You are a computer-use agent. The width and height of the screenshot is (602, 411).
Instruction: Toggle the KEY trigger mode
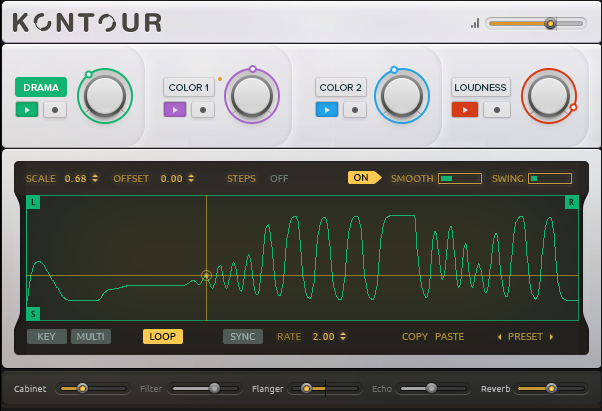tap(47, 337)
